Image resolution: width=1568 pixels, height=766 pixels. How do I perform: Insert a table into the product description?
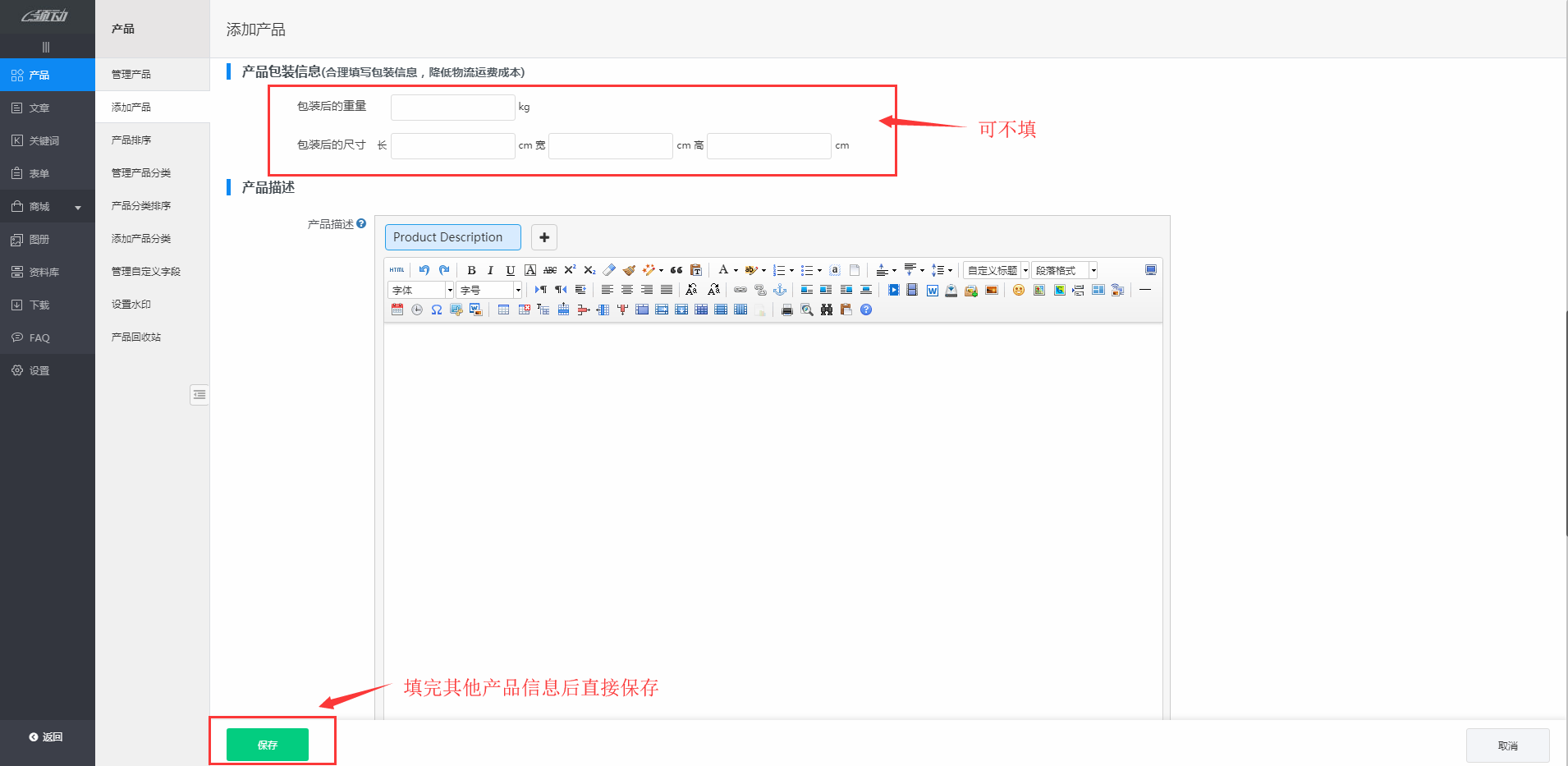coord(503,310)
